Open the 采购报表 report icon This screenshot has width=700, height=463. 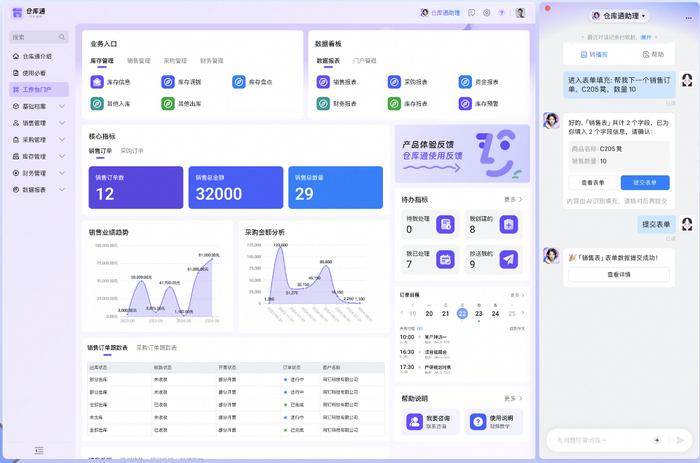[395, 82]
